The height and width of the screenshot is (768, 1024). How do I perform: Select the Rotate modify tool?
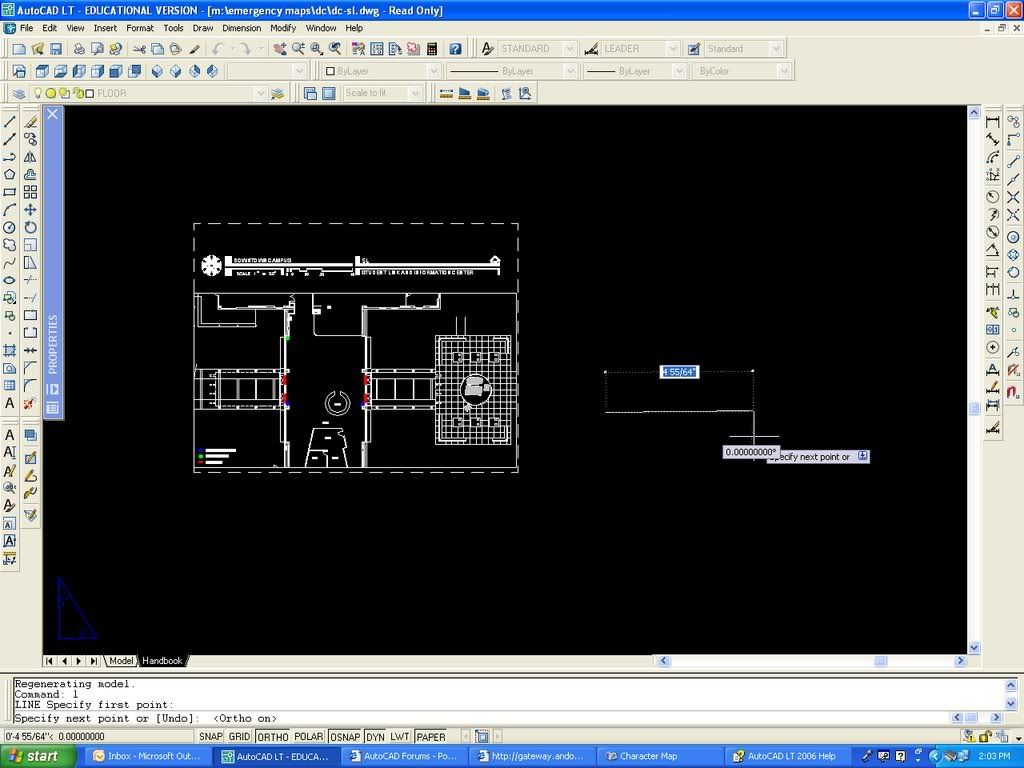pos(30,227)
